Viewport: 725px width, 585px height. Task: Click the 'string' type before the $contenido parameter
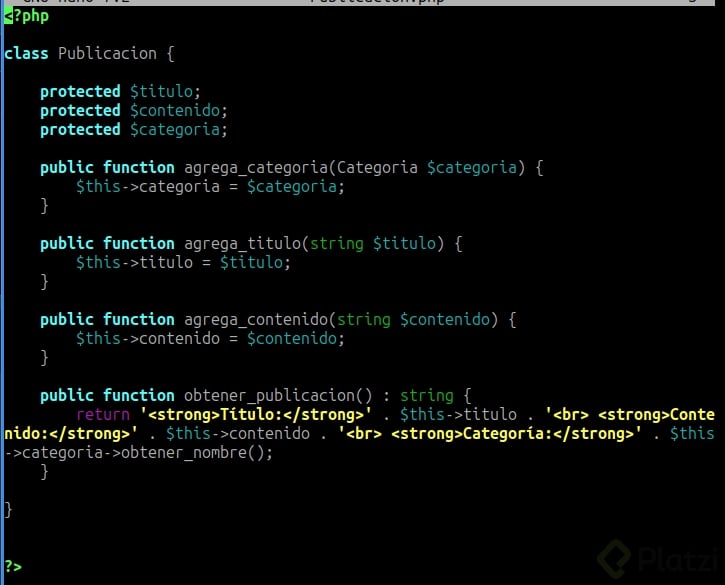pos(363,319)
